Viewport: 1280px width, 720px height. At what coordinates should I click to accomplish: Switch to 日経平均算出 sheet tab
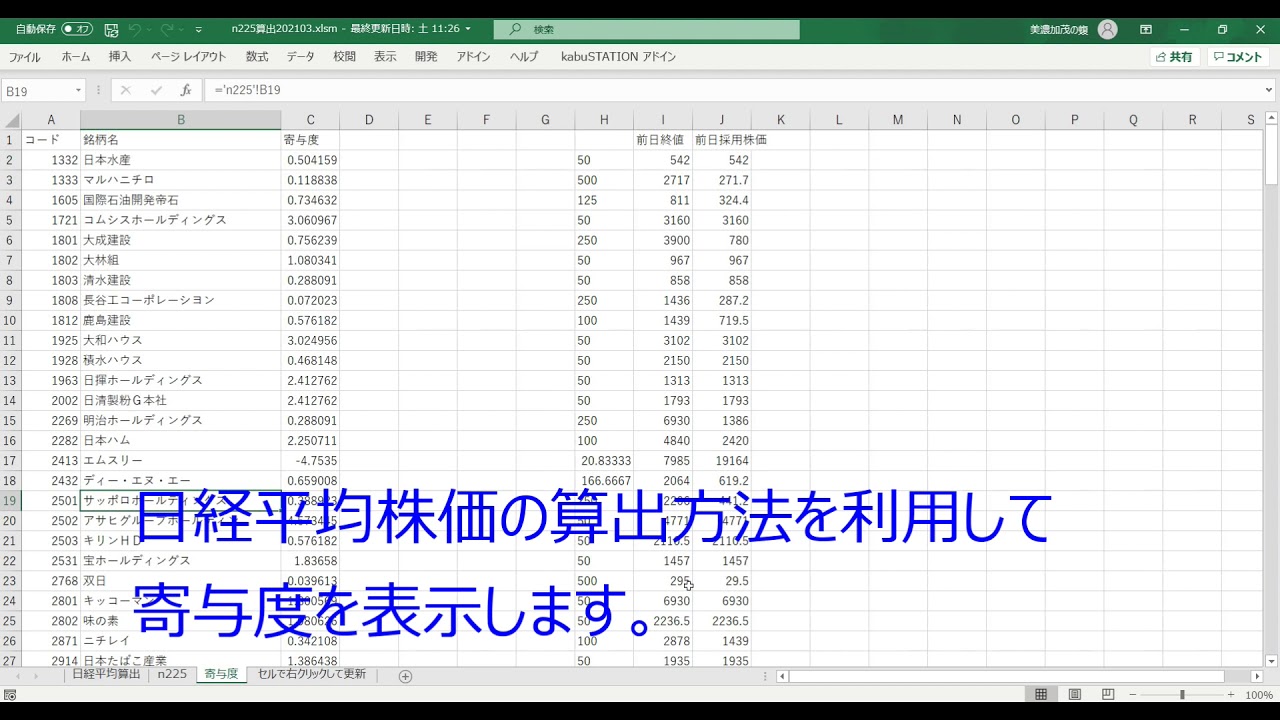[x=106, y=675]
